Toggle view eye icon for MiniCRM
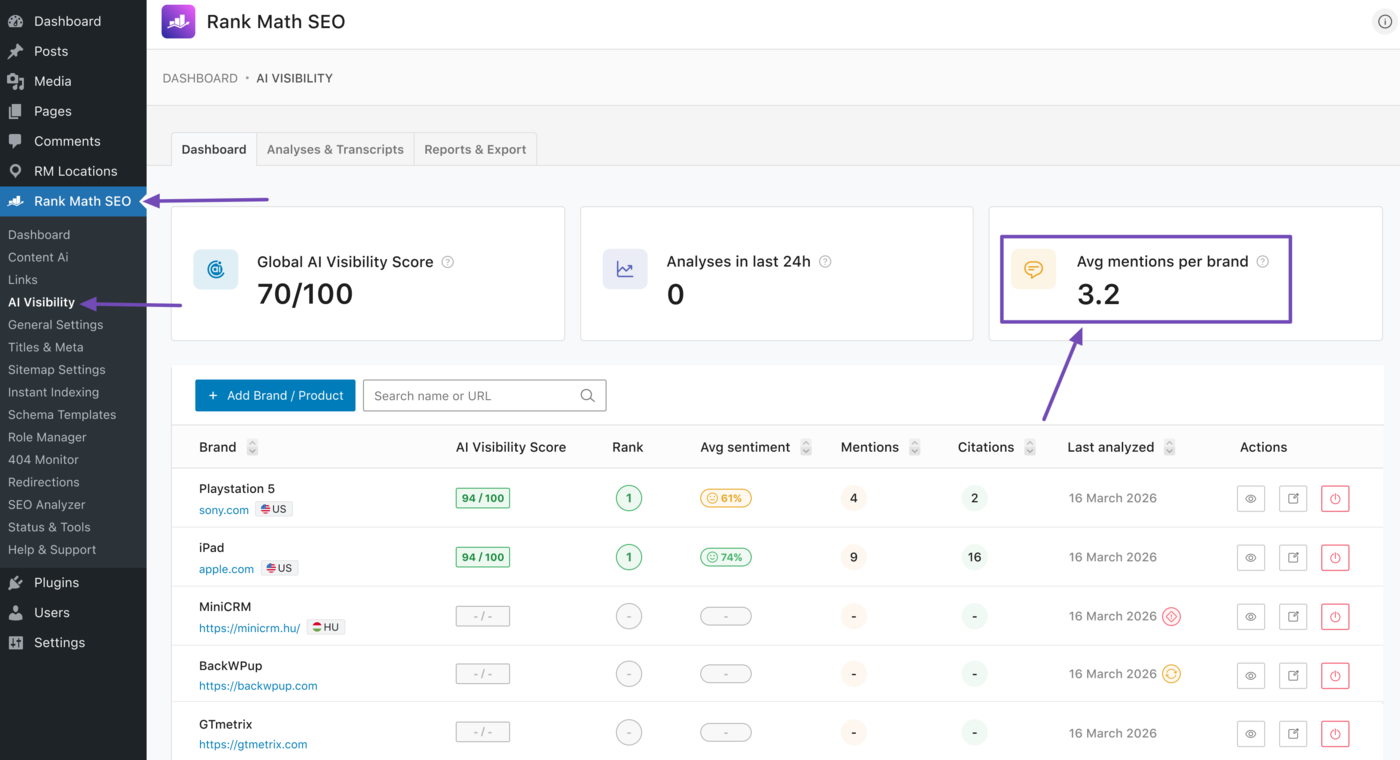Image resolution: width=1400 pixels, height=760 pixels. pyautogui.click(x=1251, y=617)
